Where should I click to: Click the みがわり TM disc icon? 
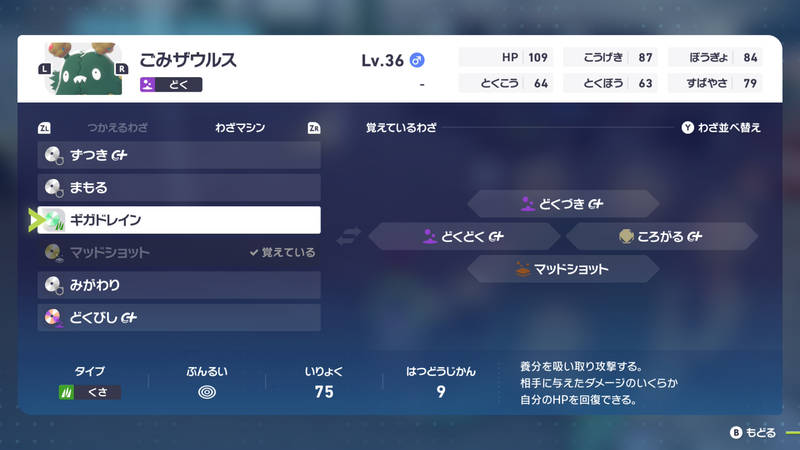pyautogui.click(x=54, y=286)
